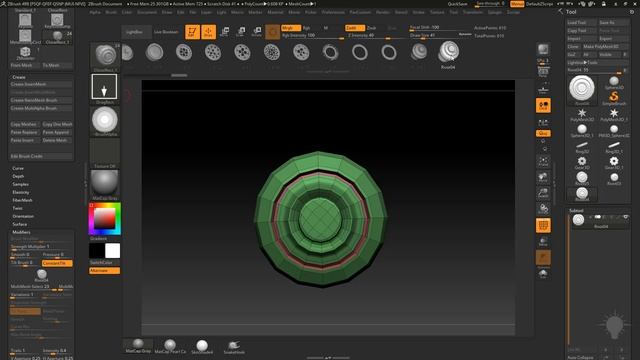The height and width of the screenshot is (360, 640).
Task: Select the Scale transform button
Action: click(x=241, y=32)
